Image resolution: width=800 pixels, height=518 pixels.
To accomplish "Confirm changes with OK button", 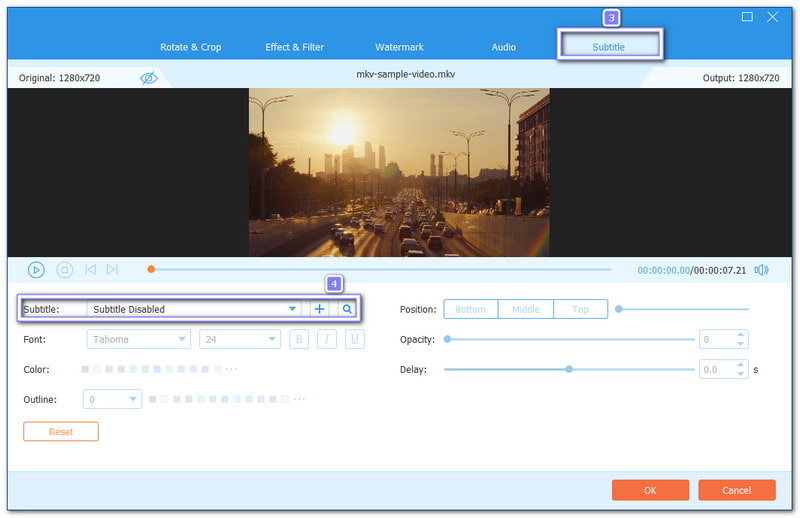I will (x=650, y=490).
